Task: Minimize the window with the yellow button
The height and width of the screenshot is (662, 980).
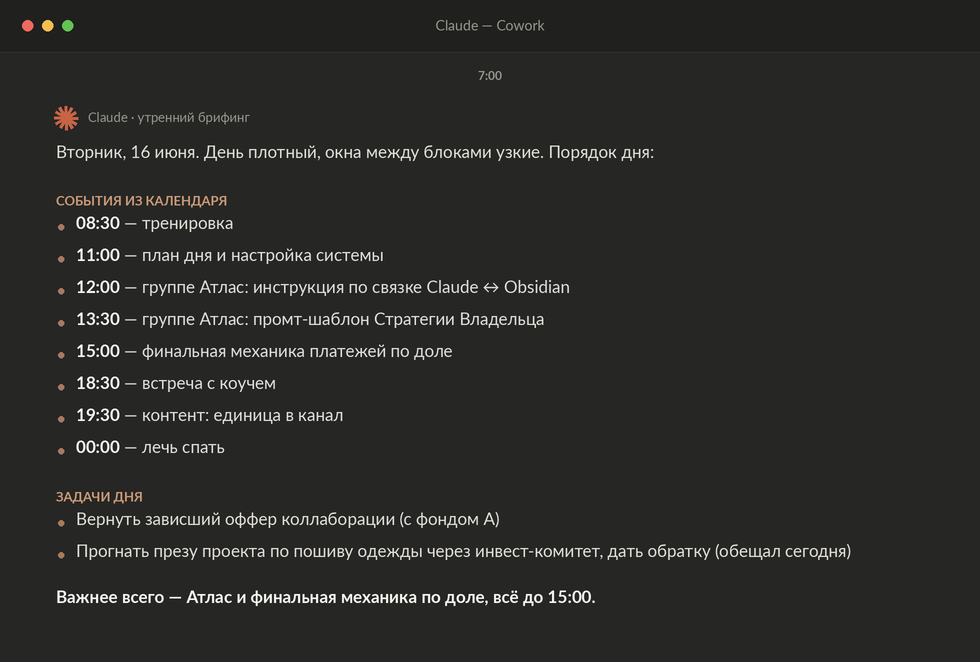Action: click(48, 26)
